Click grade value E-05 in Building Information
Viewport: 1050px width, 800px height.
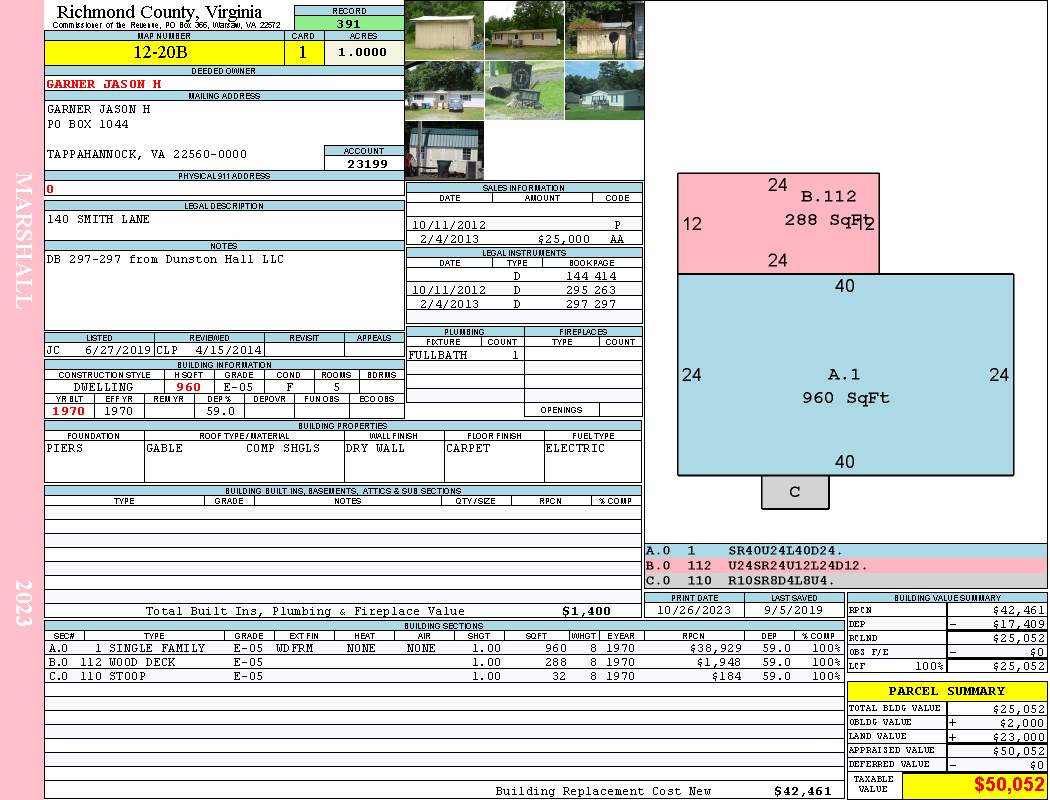tap(238, 387)
